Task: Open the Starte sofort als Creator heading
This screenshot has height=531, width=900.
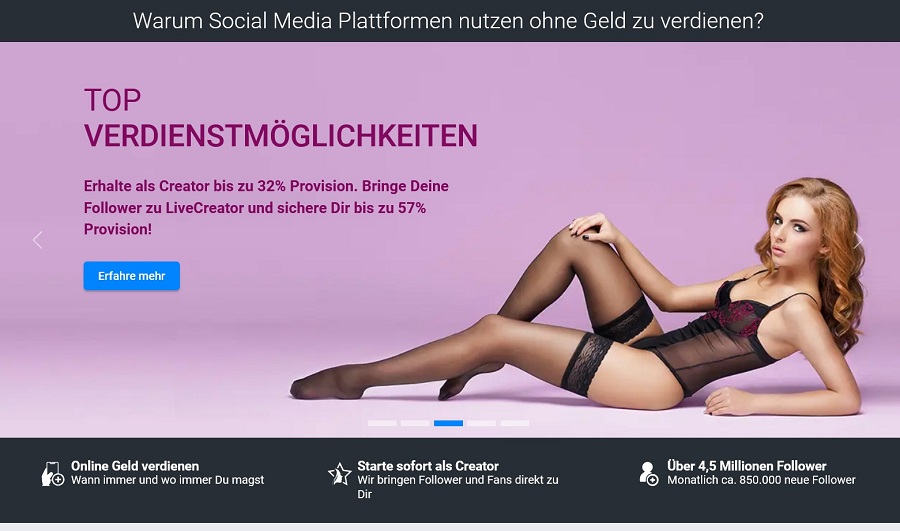Action: tap(428, 466)
